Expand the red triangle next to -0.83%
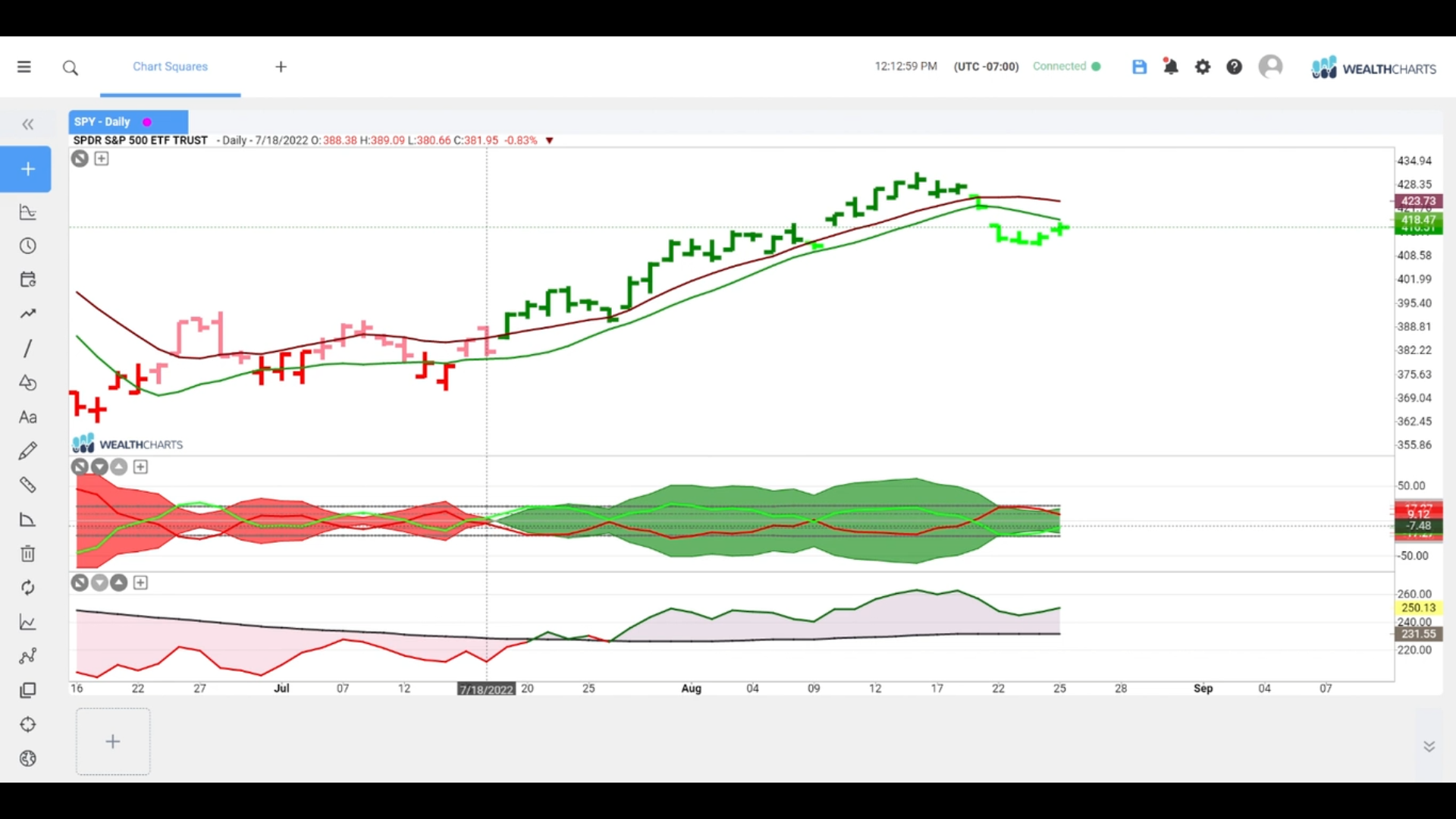The width and height of the screenshot is (1456, 819). [550, 141]
